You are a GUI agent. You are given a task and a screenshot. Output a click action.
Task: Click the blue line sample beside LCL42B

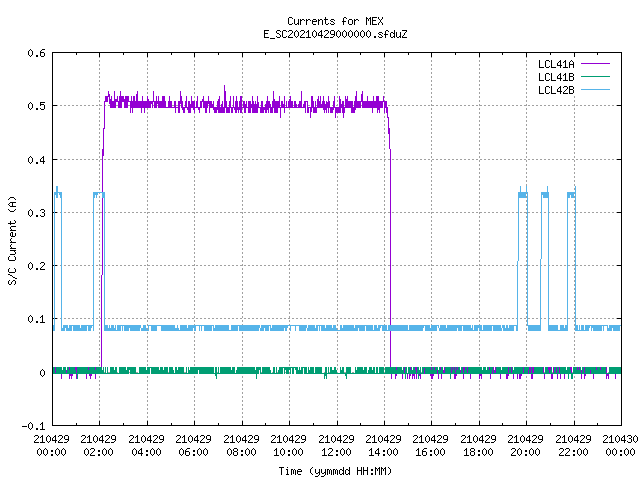[595, 90]
